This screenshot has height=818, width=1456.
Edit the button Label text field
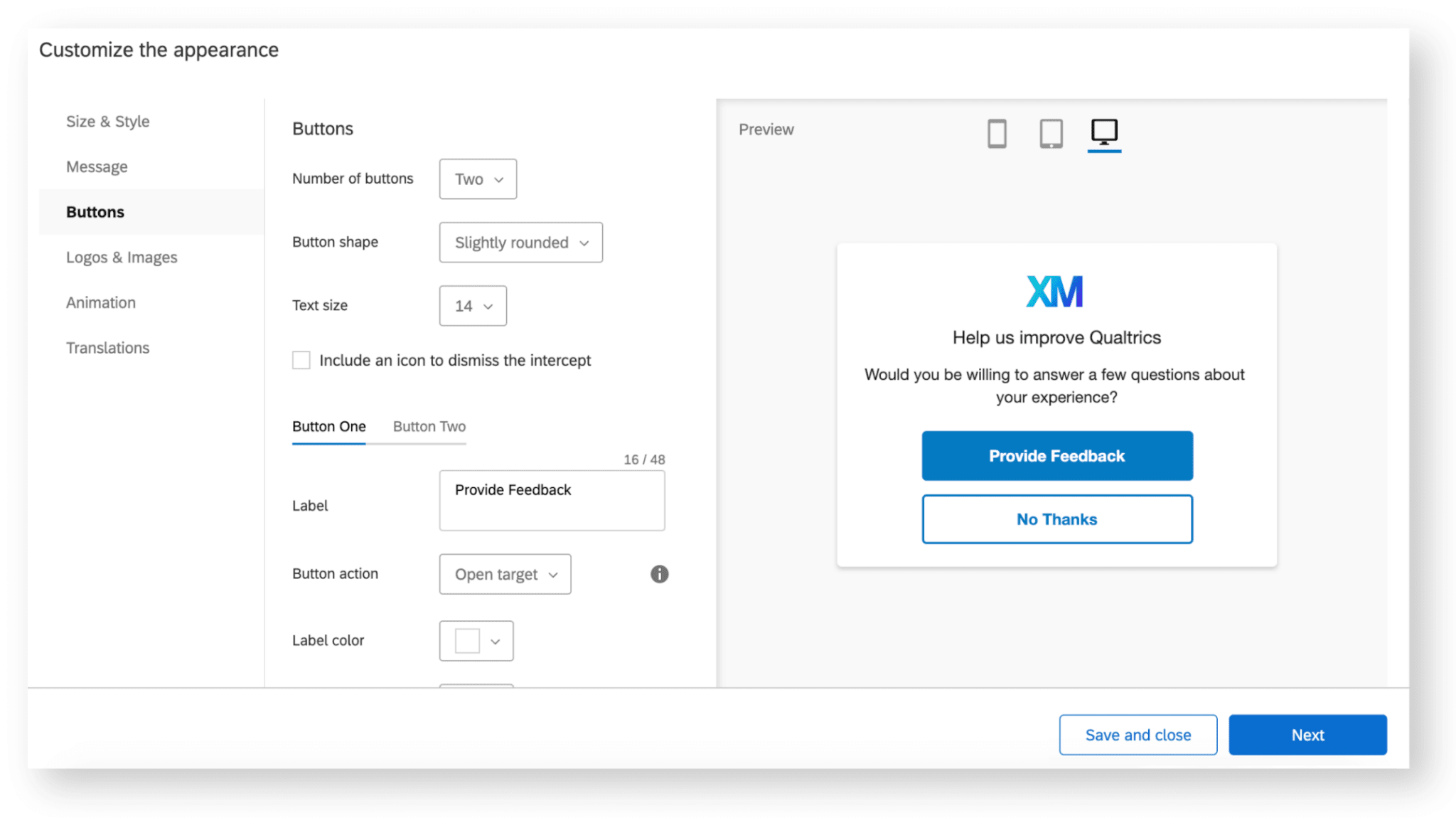[552, 500]
